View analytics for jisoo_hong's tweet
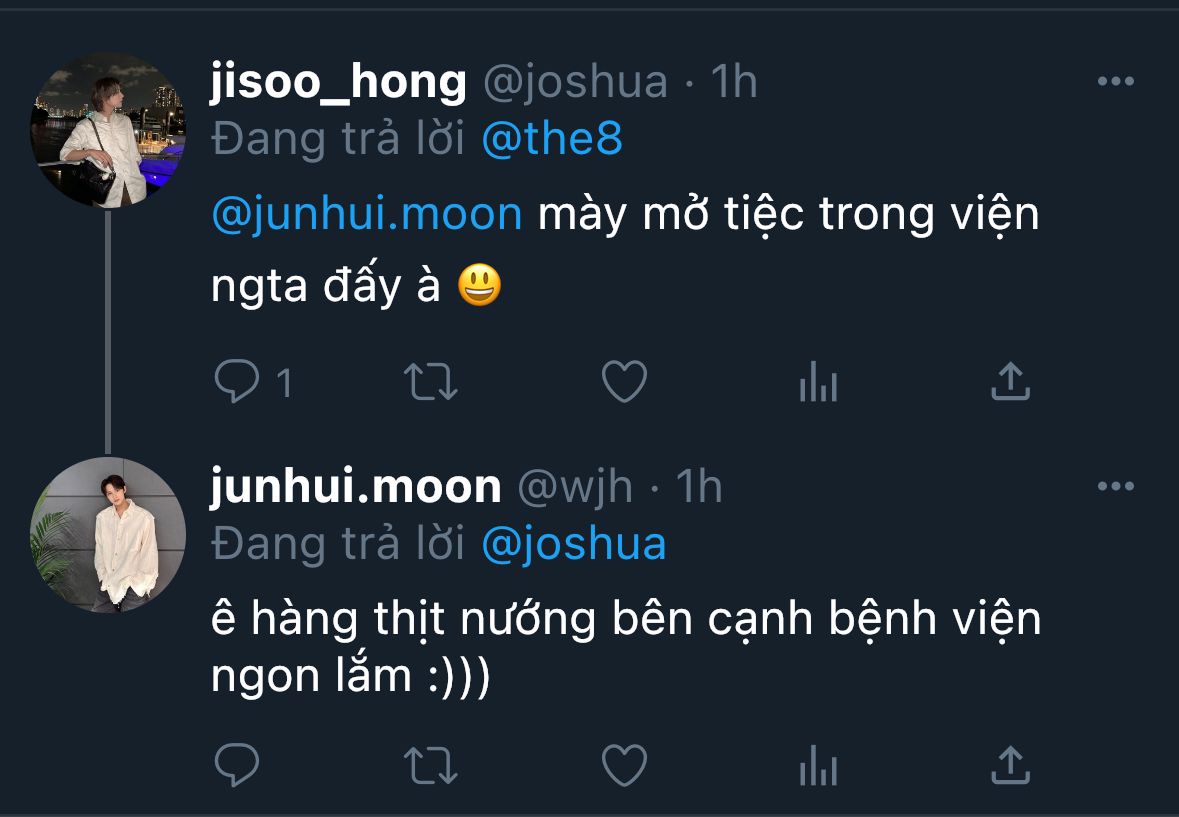The height and width of the screenshot is (817, 1179). [817, 382]
